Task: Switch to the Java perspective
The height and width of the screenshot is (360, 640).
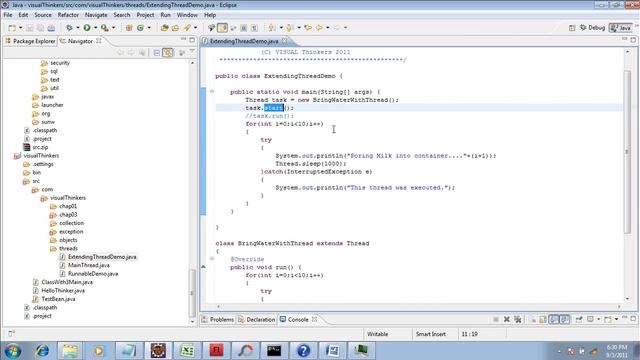Action: point(621,28)
